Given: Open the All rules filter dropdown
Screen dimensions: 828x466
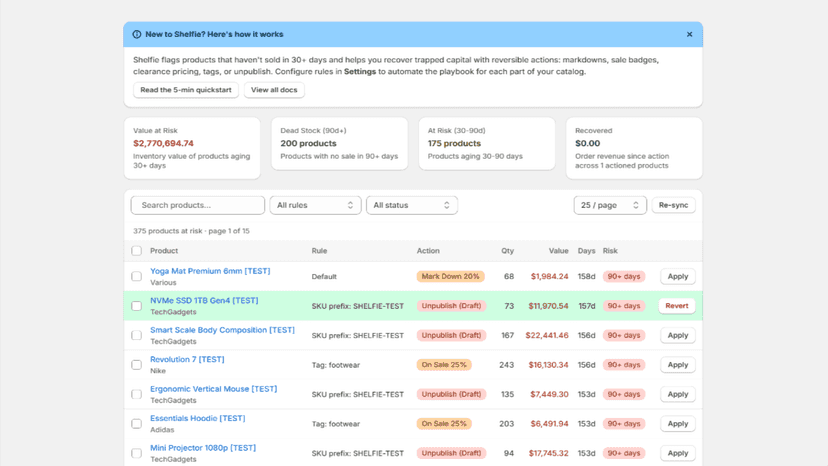Looking at the screenshot, I should pos(315,205).
